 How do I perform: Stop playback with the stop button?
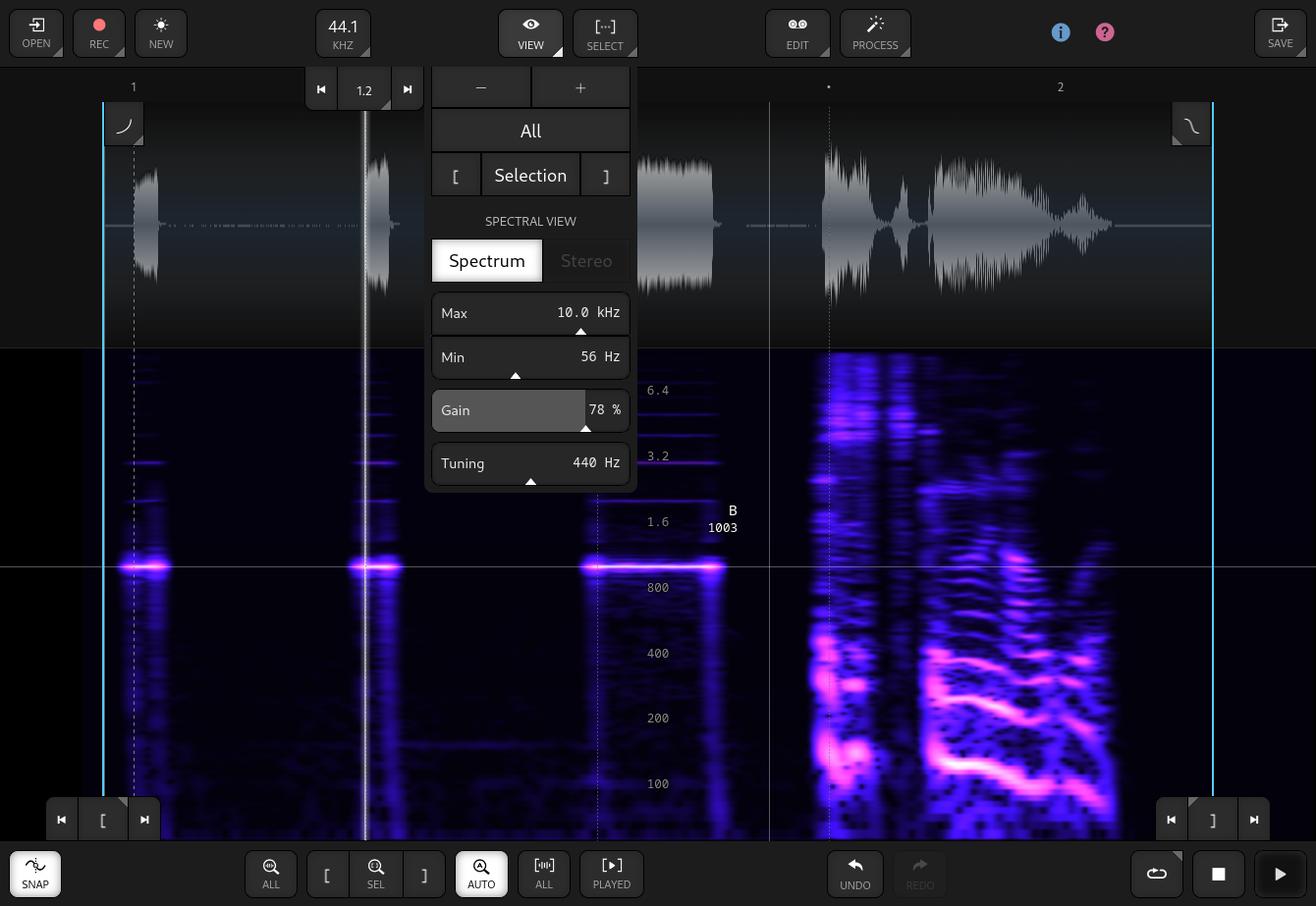pos(1219,874)
